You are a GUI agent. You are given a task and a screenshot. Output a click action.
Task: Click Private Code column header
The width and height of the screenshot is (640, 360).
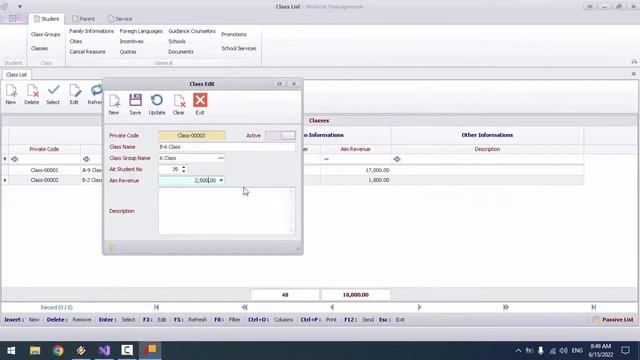click(44, 149)
